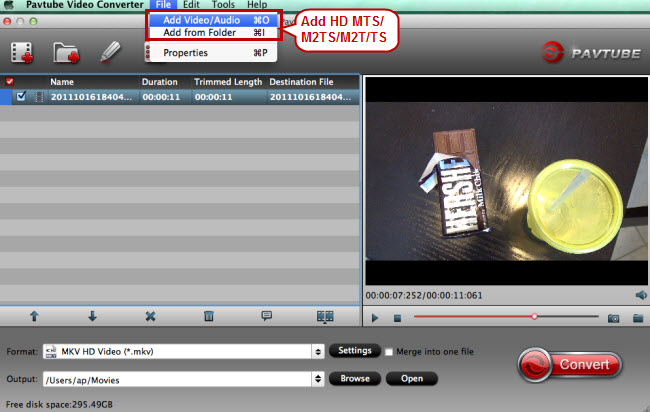Clear the list with trash icon
The width and height of the screenshot is (650, 412).
point(209,316)
